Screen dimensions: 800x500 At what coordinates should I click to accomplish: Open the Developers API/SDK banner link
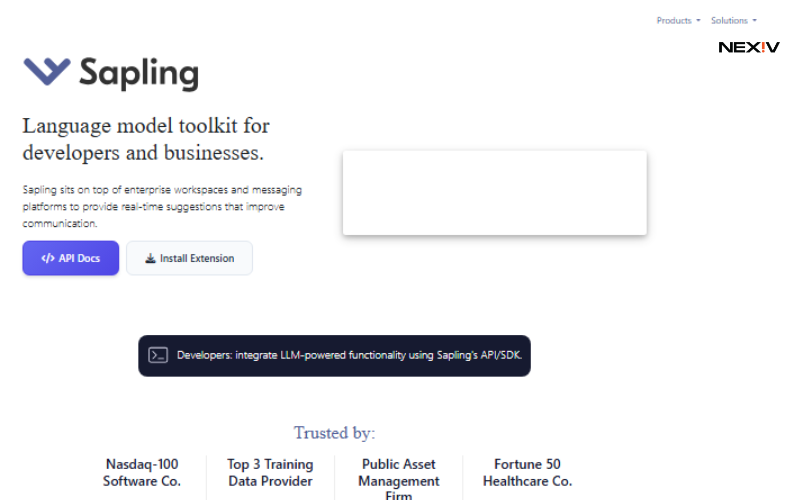pos(334,356)
